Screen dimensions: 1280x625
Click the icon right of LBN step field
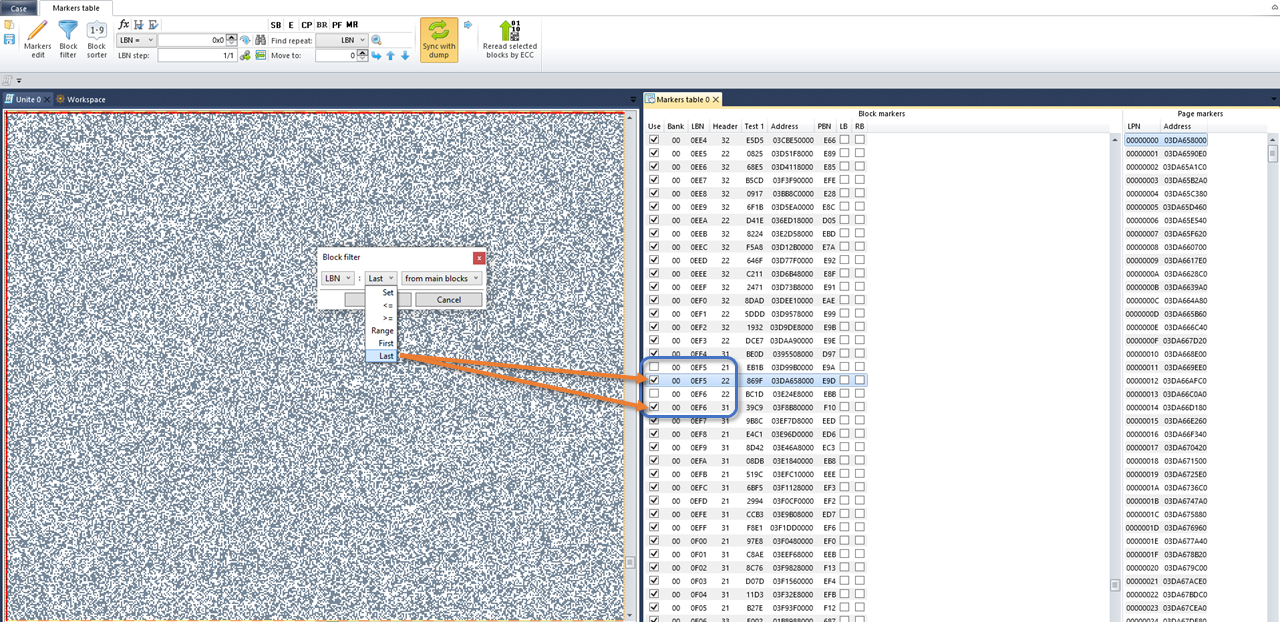click(x=246, y=55)
